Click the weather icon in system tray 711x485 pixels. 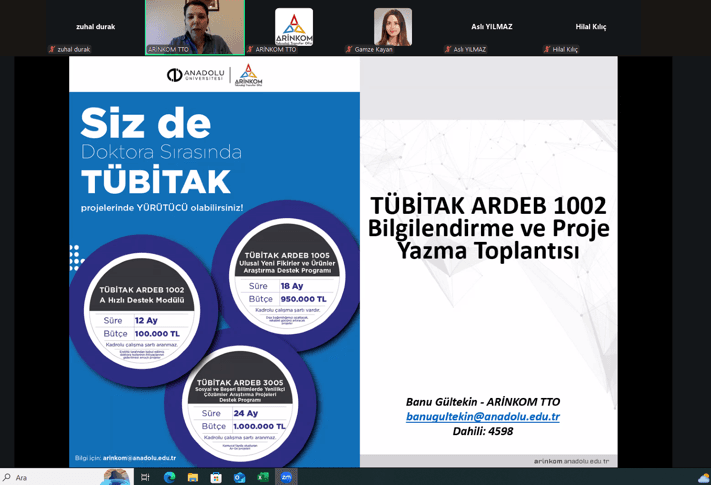point(703,477)
